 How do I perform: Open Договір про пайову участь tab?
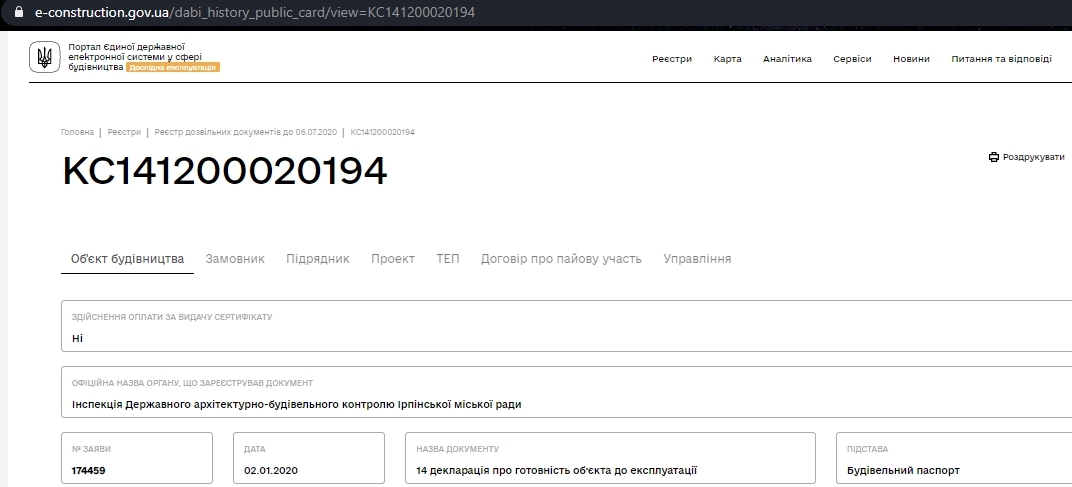[x=561, y=259]
